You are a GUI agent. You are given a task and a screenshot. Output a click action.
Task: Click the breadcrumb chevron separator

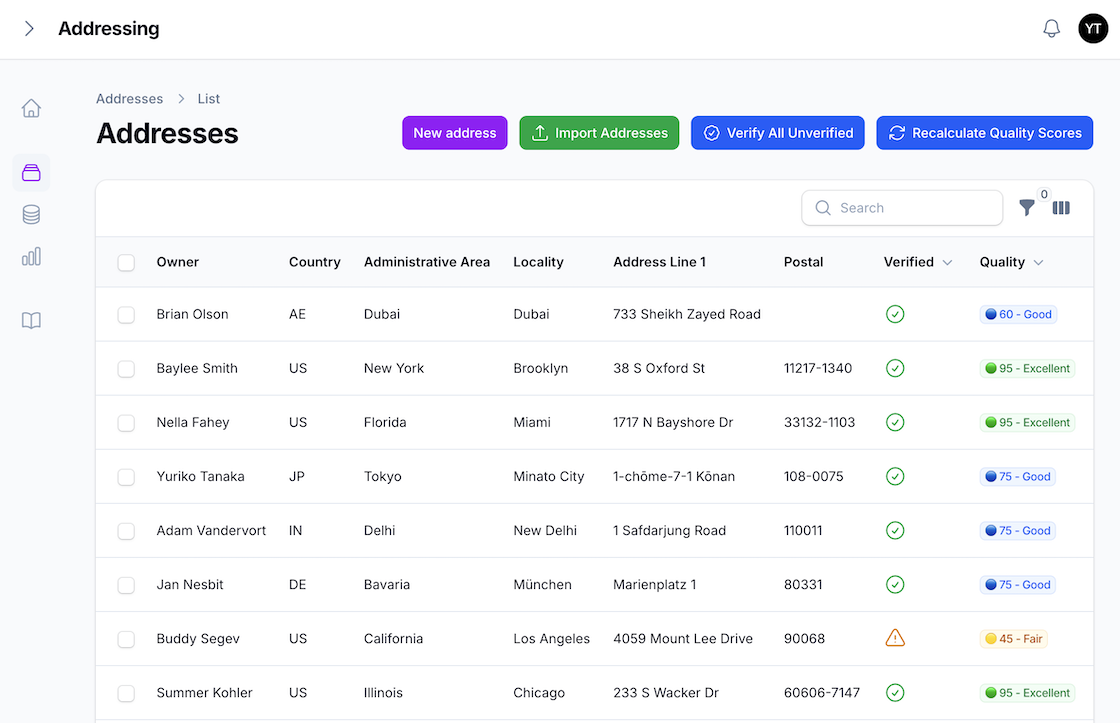[x=181, y=99]
